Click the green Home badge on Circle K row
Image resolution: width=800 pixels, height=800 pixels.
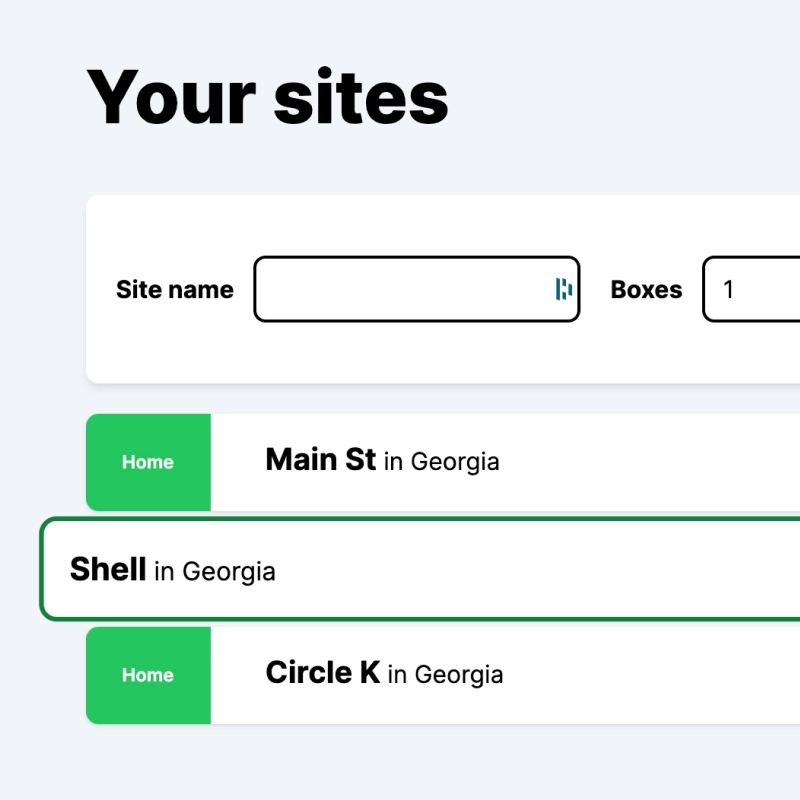coord(148,675)
